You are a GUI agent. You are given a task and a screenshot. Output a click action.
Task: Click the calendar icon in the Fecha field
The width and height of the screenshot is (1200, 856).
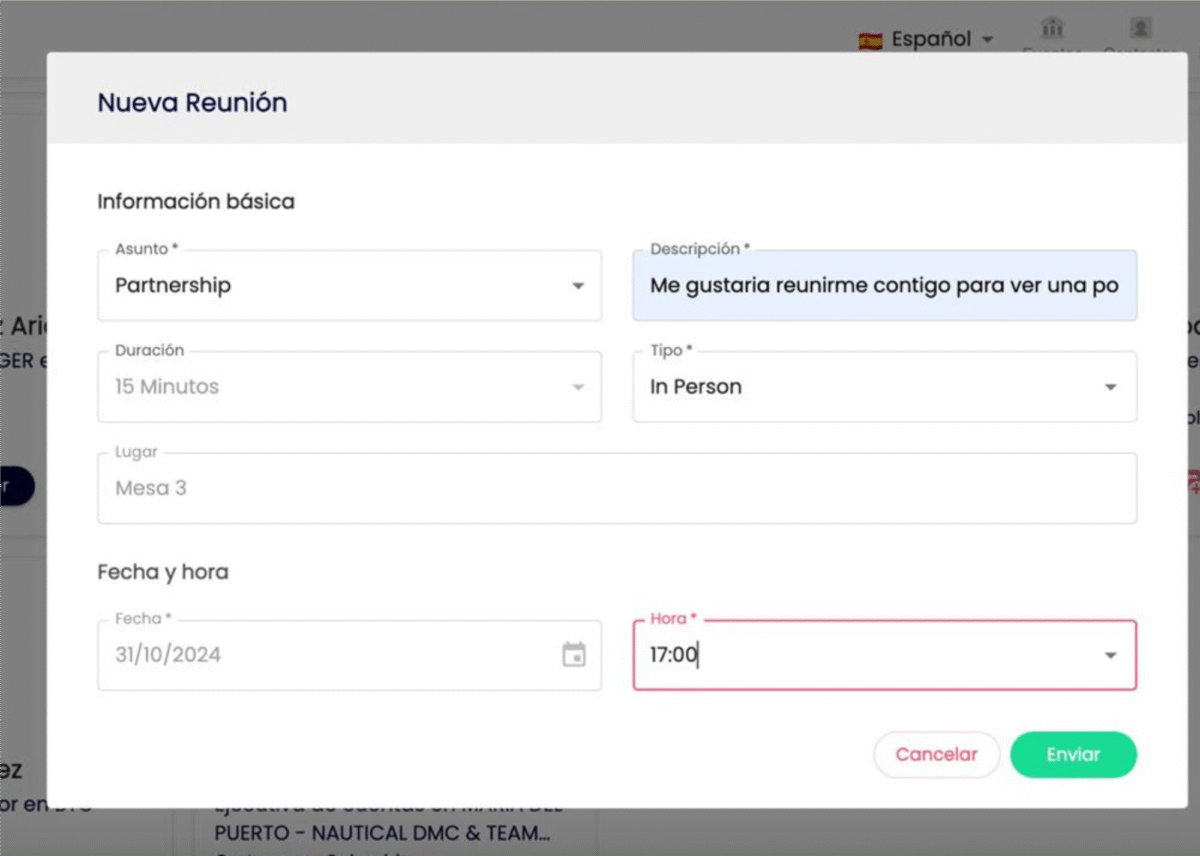(574, 655)
